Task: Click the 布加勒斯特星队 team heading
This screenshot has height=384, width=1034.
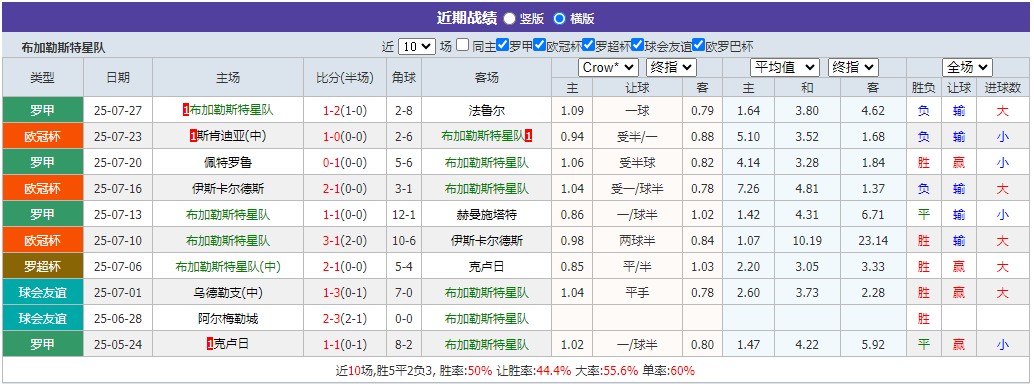Action: tap(63, 48)
